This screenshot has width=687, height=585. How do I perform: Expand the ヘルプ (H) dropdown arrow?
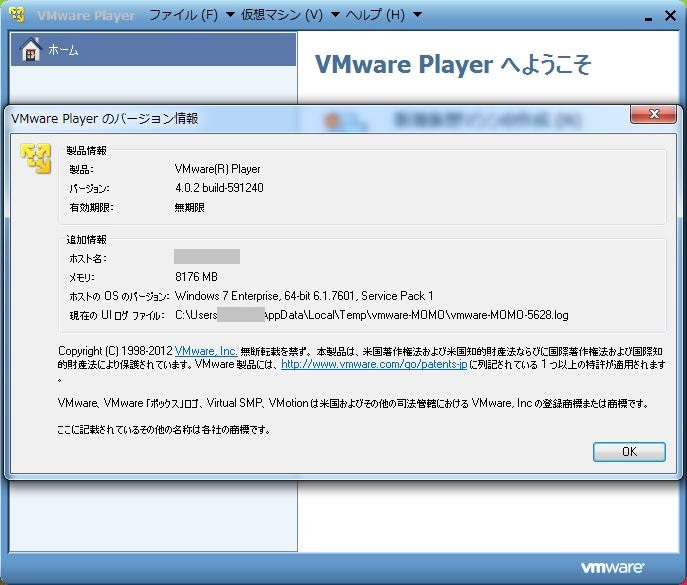coord(418,15)
